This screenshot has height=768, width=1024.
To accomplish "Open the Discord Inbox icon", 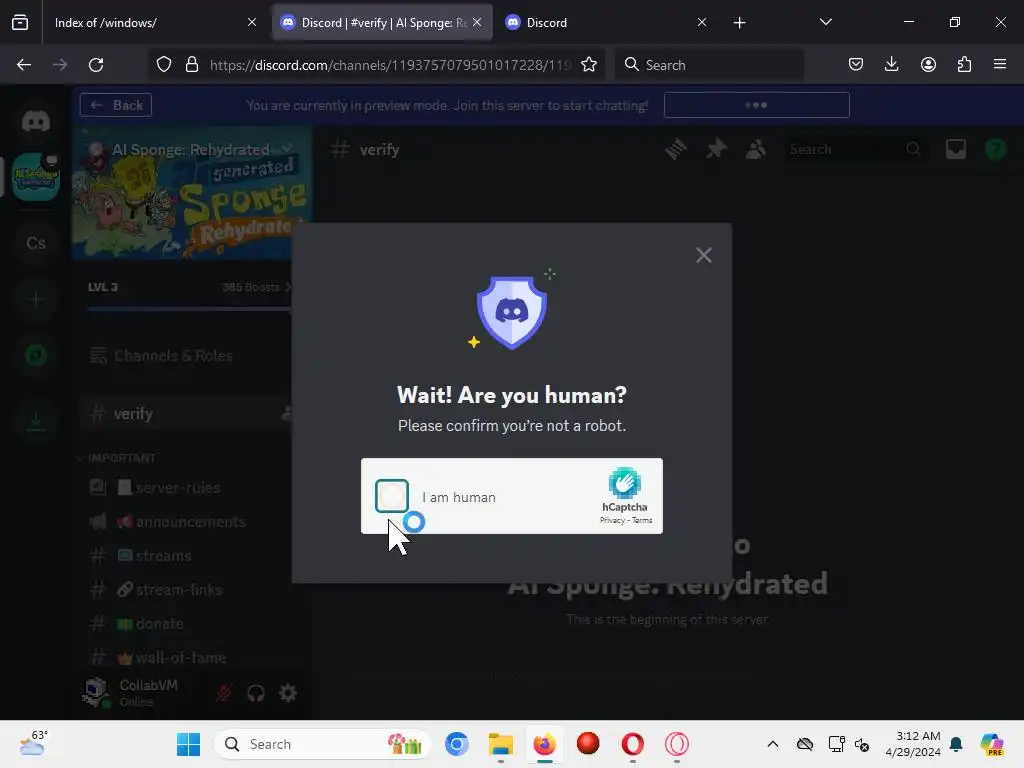I will coord(956,150).
